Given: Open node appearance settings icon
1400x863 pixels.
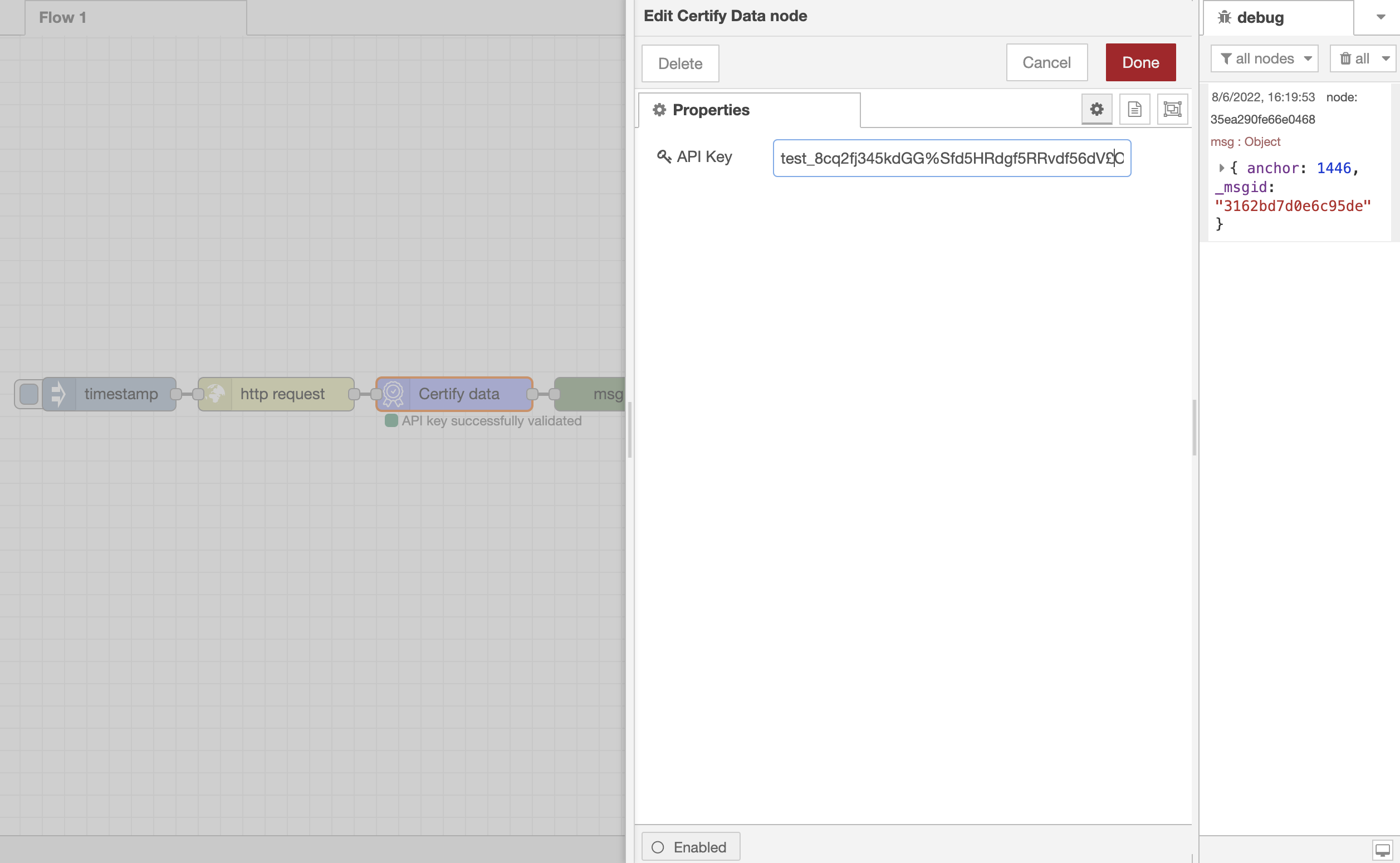Looking at the screenshot, I should click(x=1172, y=109).
